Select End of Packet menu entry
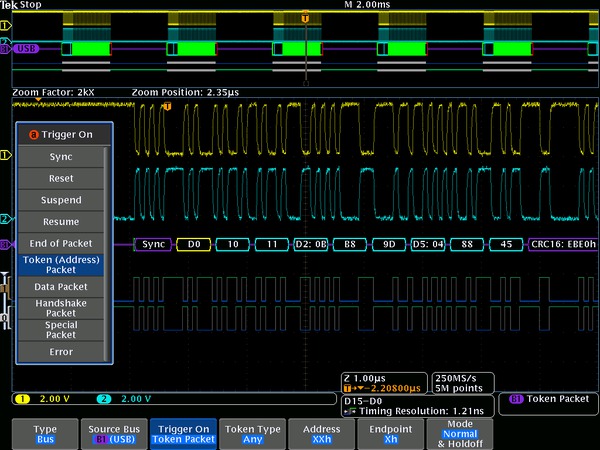 (60, 243)
